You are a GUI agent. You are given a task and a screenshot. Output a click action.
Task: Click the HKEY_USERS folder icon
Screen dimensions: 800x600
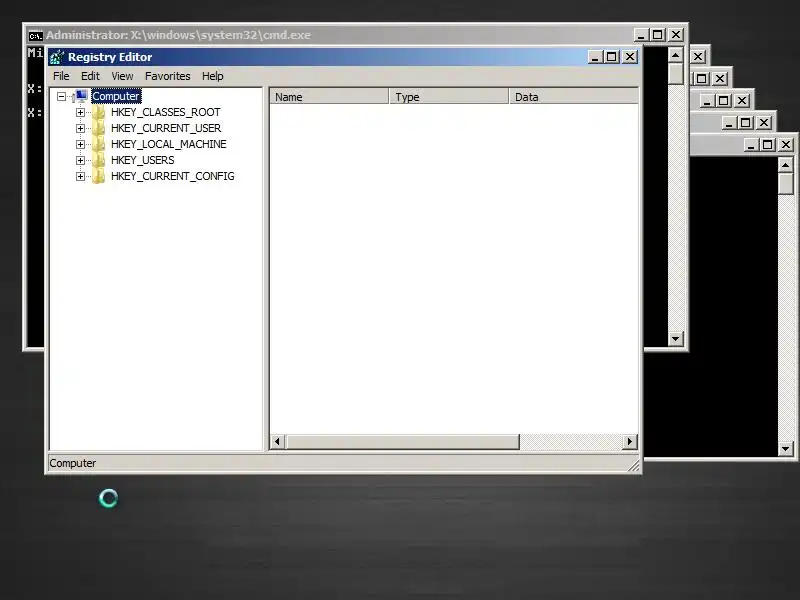click(x=98, y=160)
